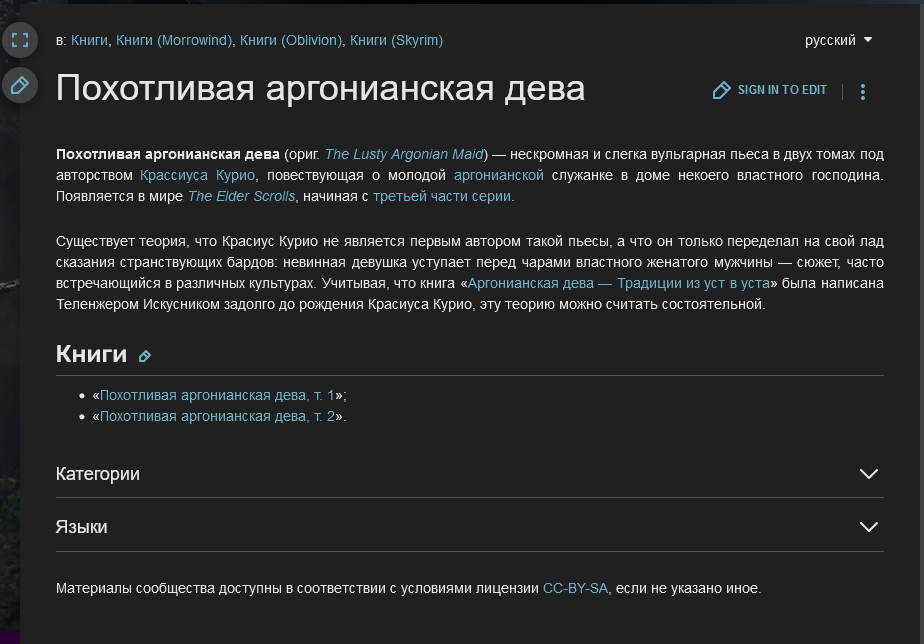Image resolution: width=924 pixels, height=644 pixels.
Task: Open the третьей части серии link
Action: [442, 196]
